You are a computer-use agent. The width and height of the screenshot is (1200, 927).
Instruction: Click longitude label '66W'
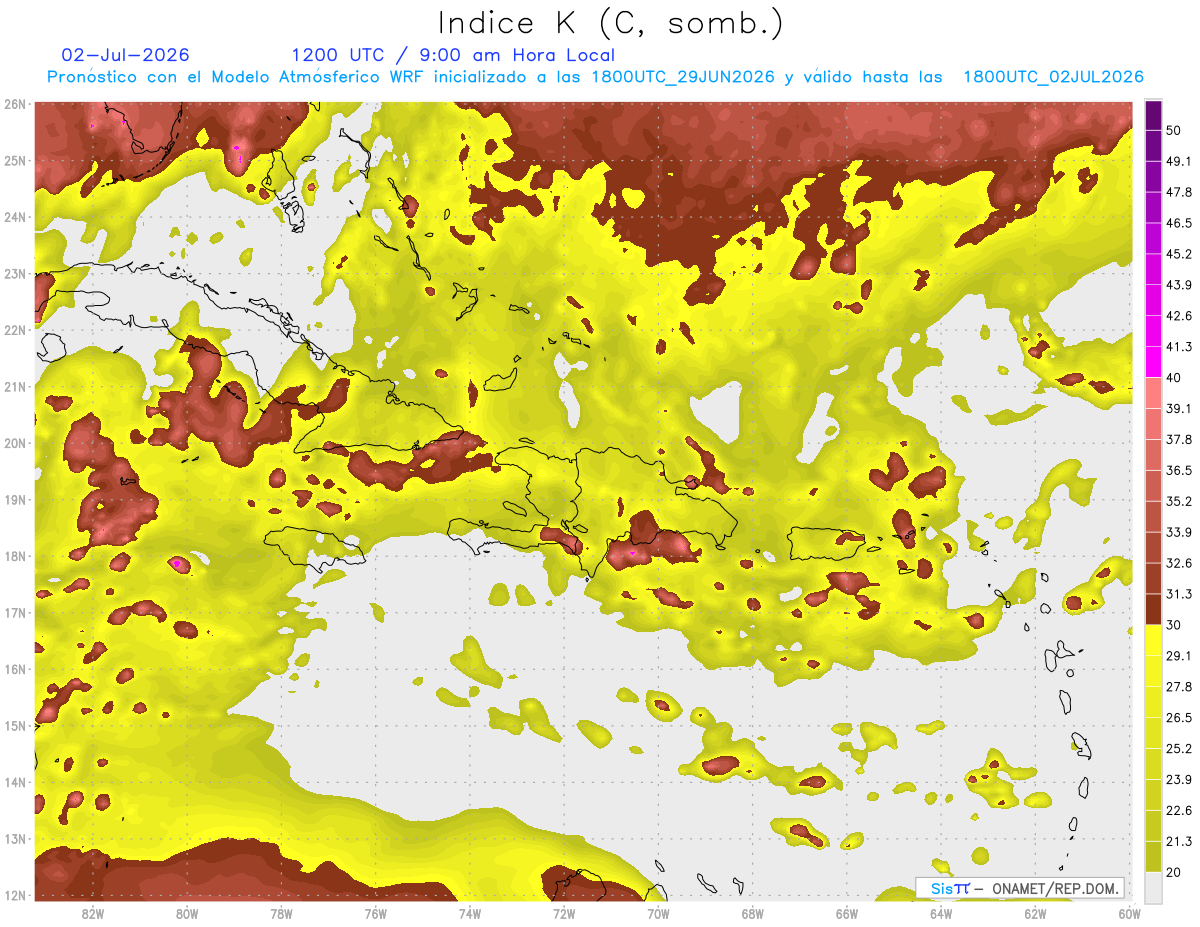click(847, 914)
